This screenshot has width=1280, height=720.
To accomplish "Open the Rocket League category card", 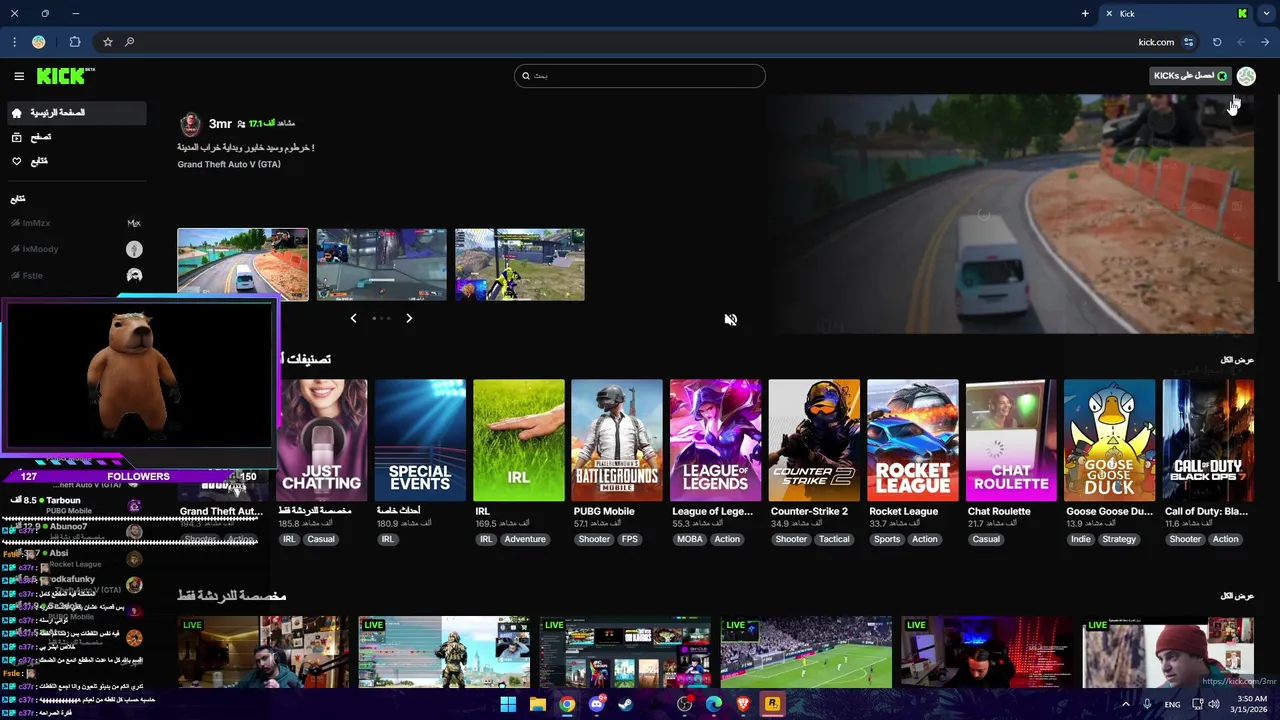I will pyautogui.click(x=913, y=440).
